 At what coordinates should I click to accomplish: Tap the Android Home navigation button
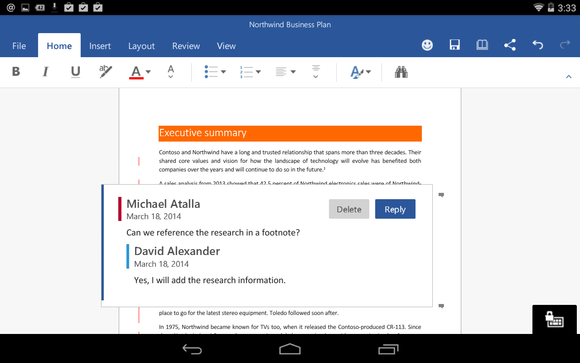click(x=290, y=349)
